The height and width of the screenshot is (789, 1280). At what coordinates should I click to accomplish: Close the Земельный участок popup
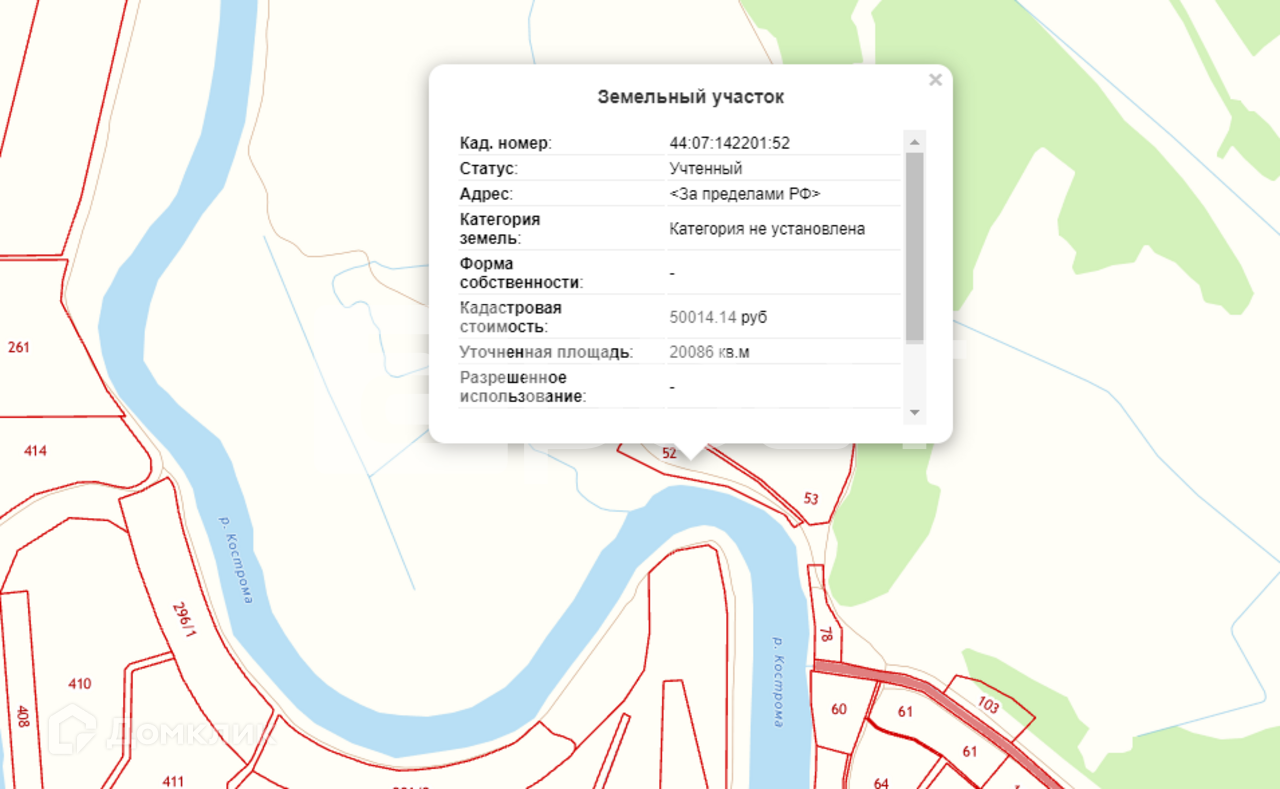[935, 80]
